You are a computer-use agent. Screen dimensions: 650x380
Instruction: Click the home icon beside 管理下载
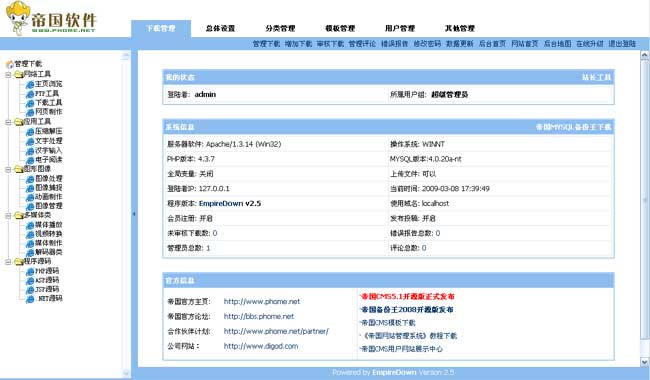pyautogui.click(x=10, y=64)
